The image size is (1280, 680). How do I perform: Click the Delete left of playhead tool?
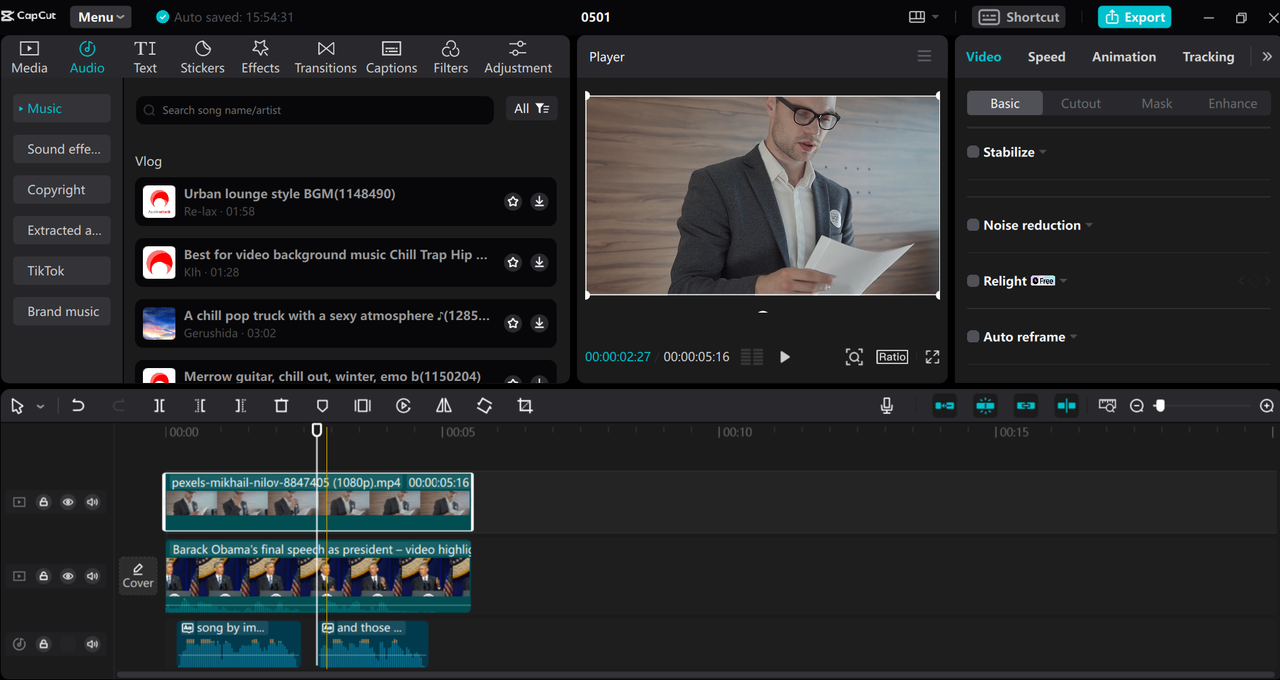click(x=200, y=406)
